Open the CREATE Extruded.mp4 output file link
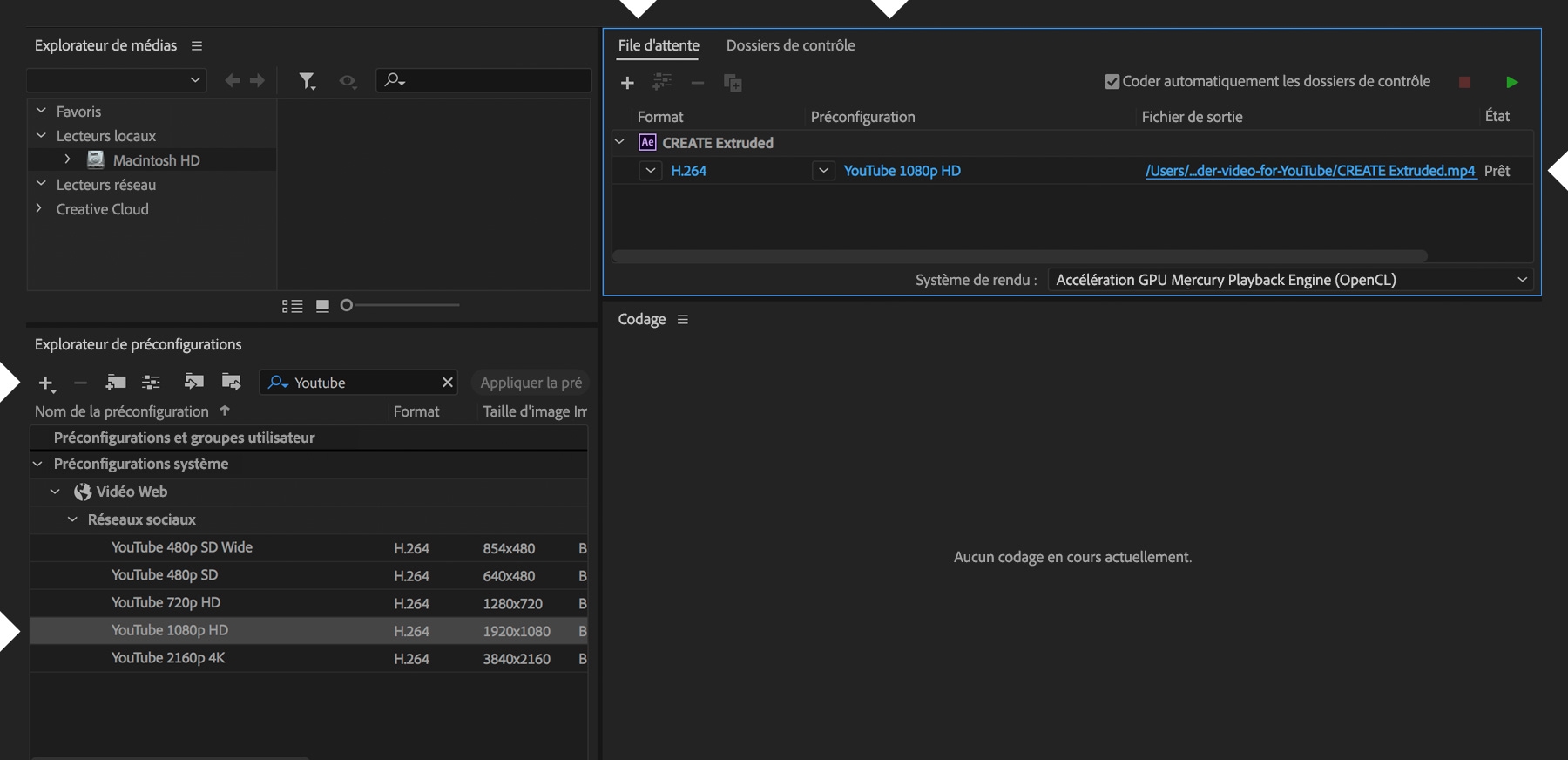The height and width of the screenshot is (760, 1568). [x=1310, y=171]
